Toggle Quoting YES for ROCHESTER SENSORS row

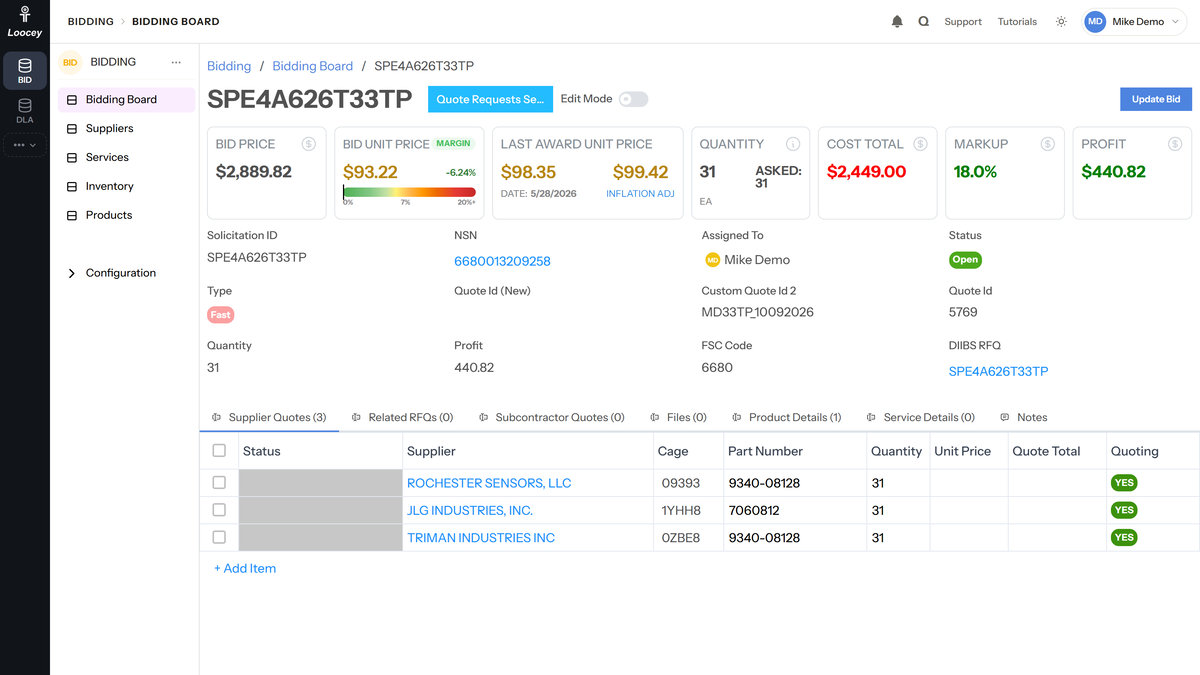1124,483
